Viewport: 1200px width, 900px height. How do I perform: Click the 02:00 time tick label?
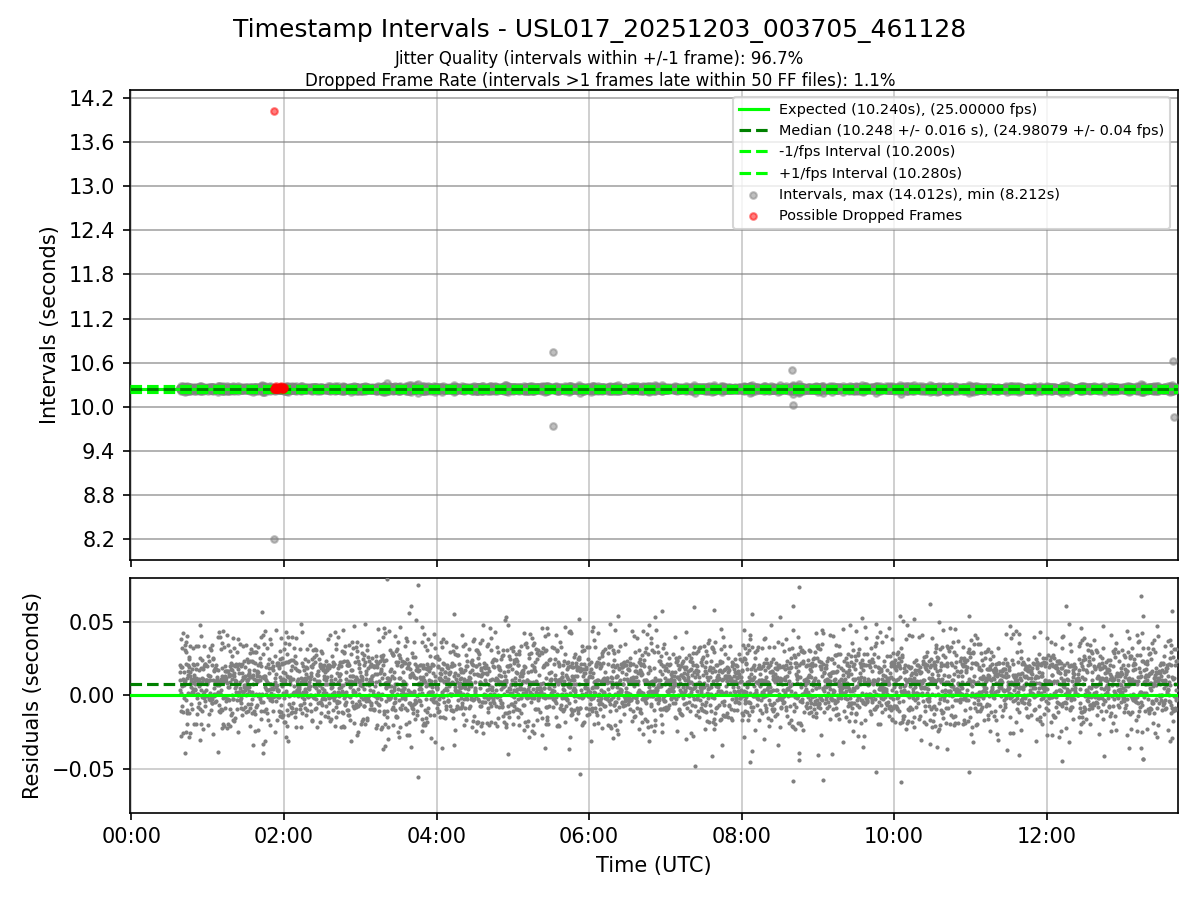click(x=284, y=836)
